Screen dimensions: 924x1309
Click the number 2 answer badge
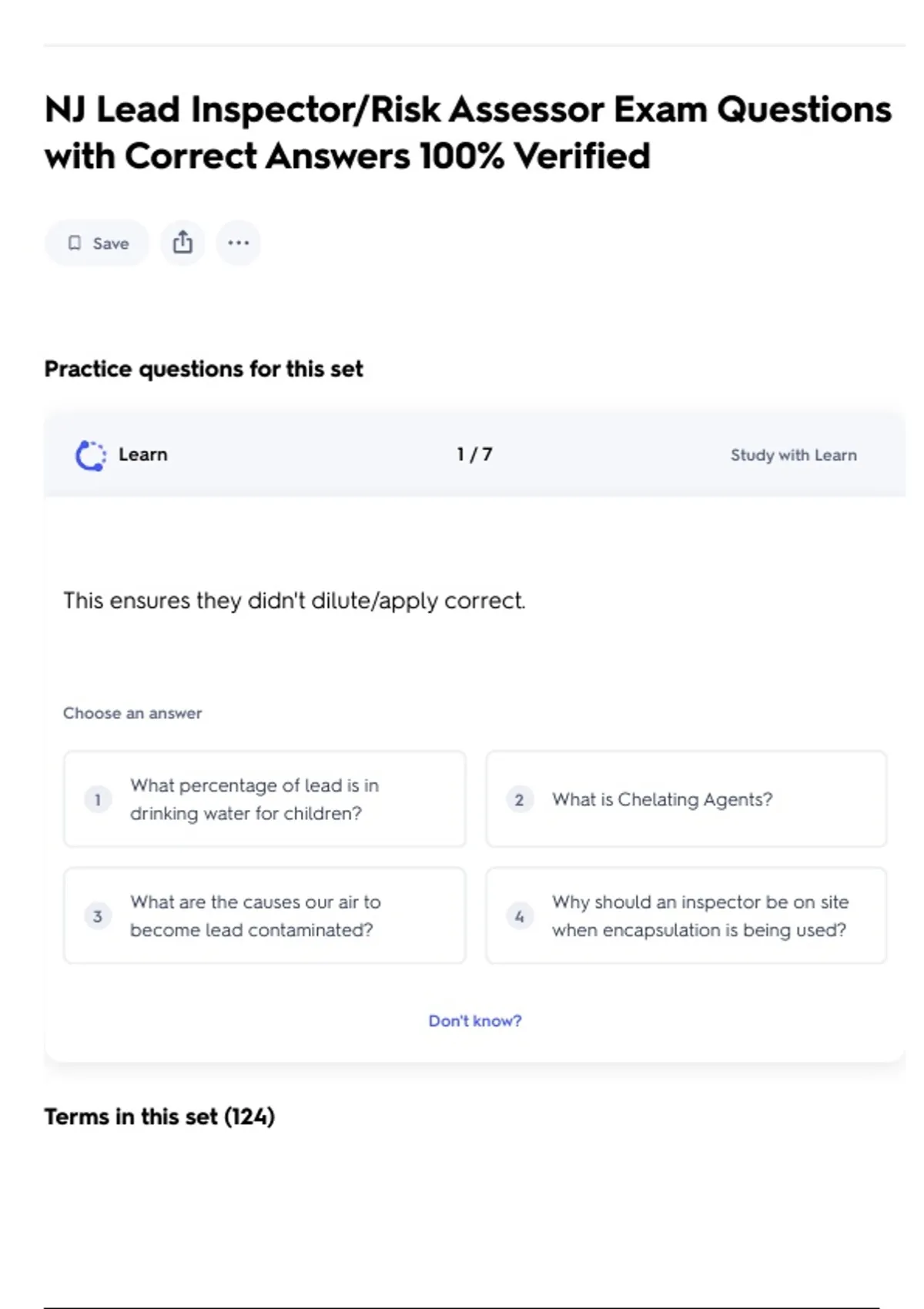pos(519,799)
